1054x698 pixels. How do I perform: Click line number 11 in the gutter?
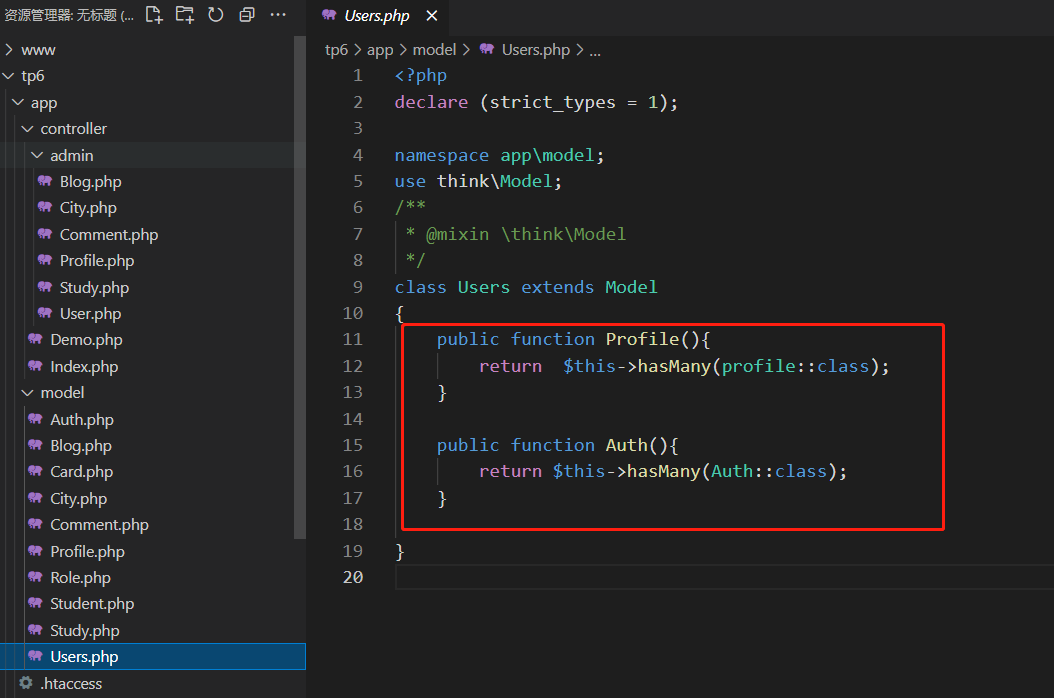click(353, 340)
